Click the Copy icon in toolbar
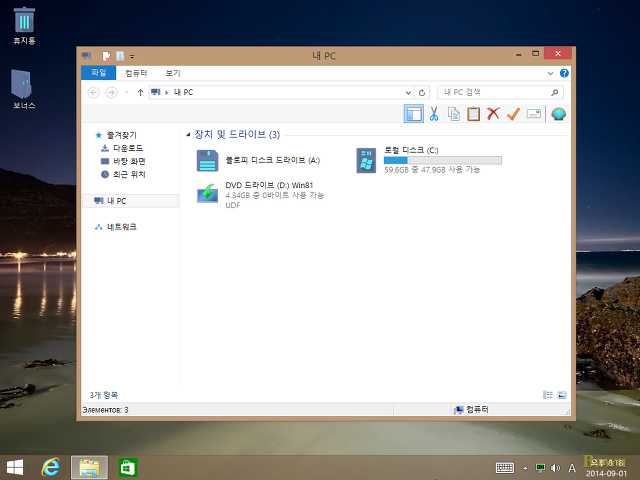The image size is (640, 480). pyautogui.click(x=453, y=114)
